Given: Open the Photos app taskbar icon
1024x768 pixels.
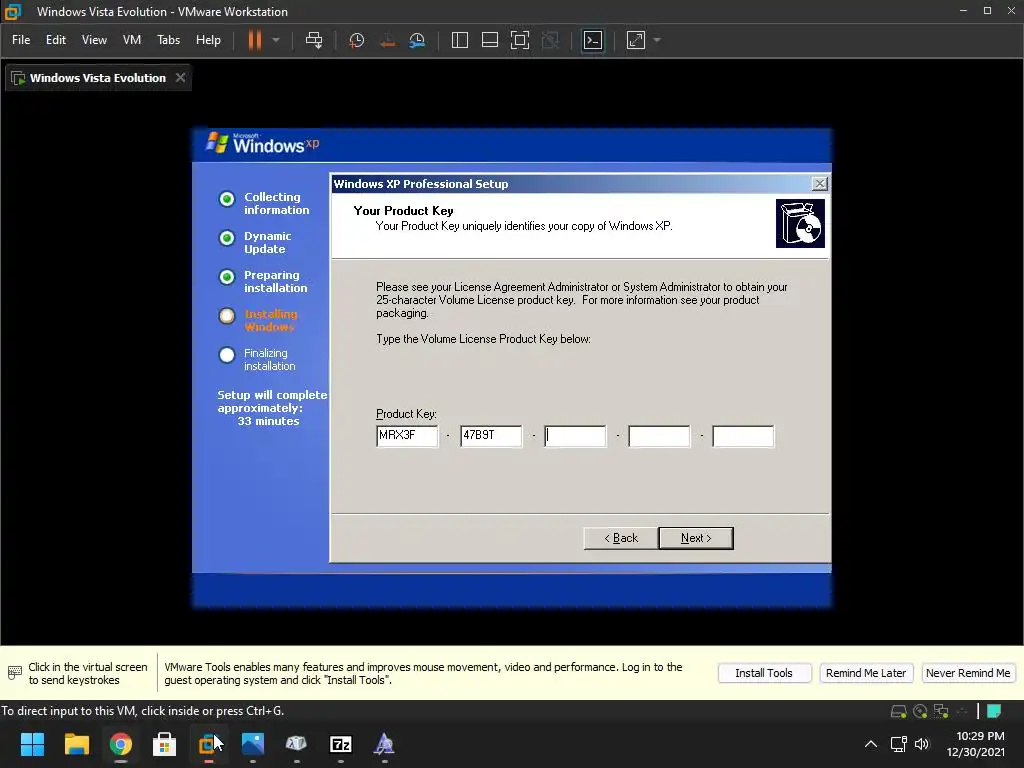Looking at the screenshot, I should click(x=253, y=744).
